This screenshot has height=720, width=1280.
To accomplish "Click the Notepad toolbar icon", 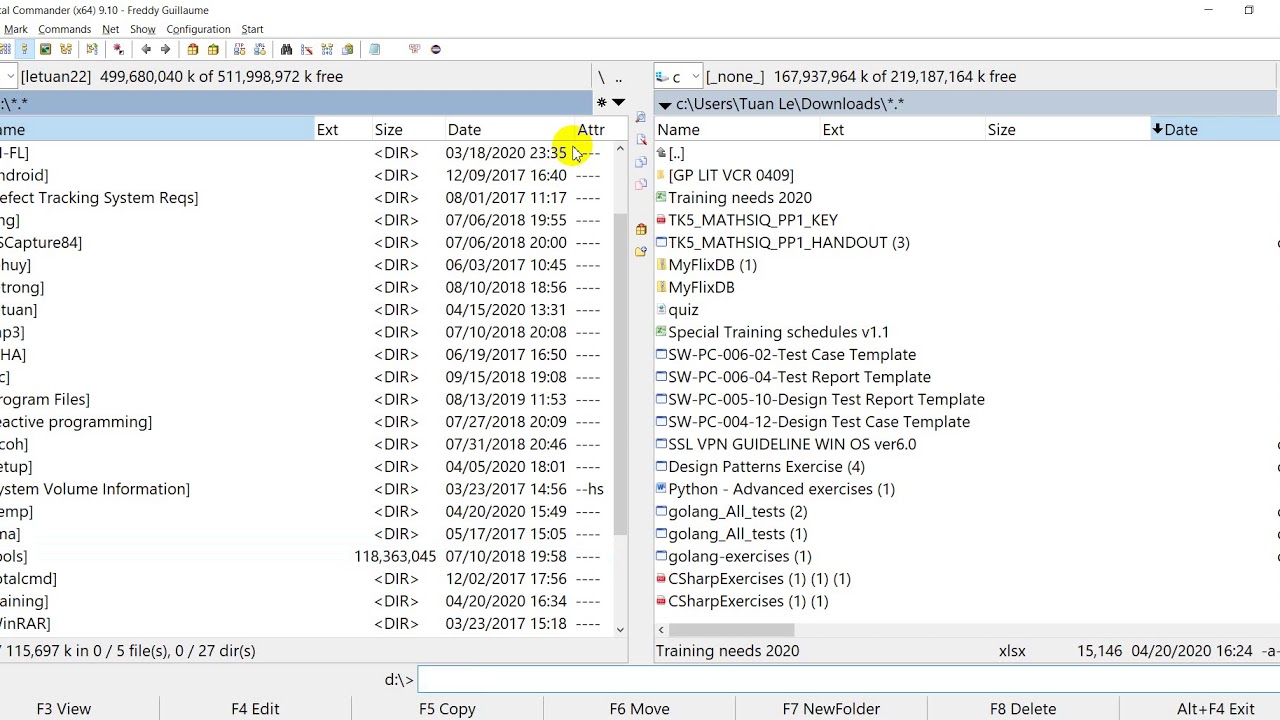I will [374, 49].
